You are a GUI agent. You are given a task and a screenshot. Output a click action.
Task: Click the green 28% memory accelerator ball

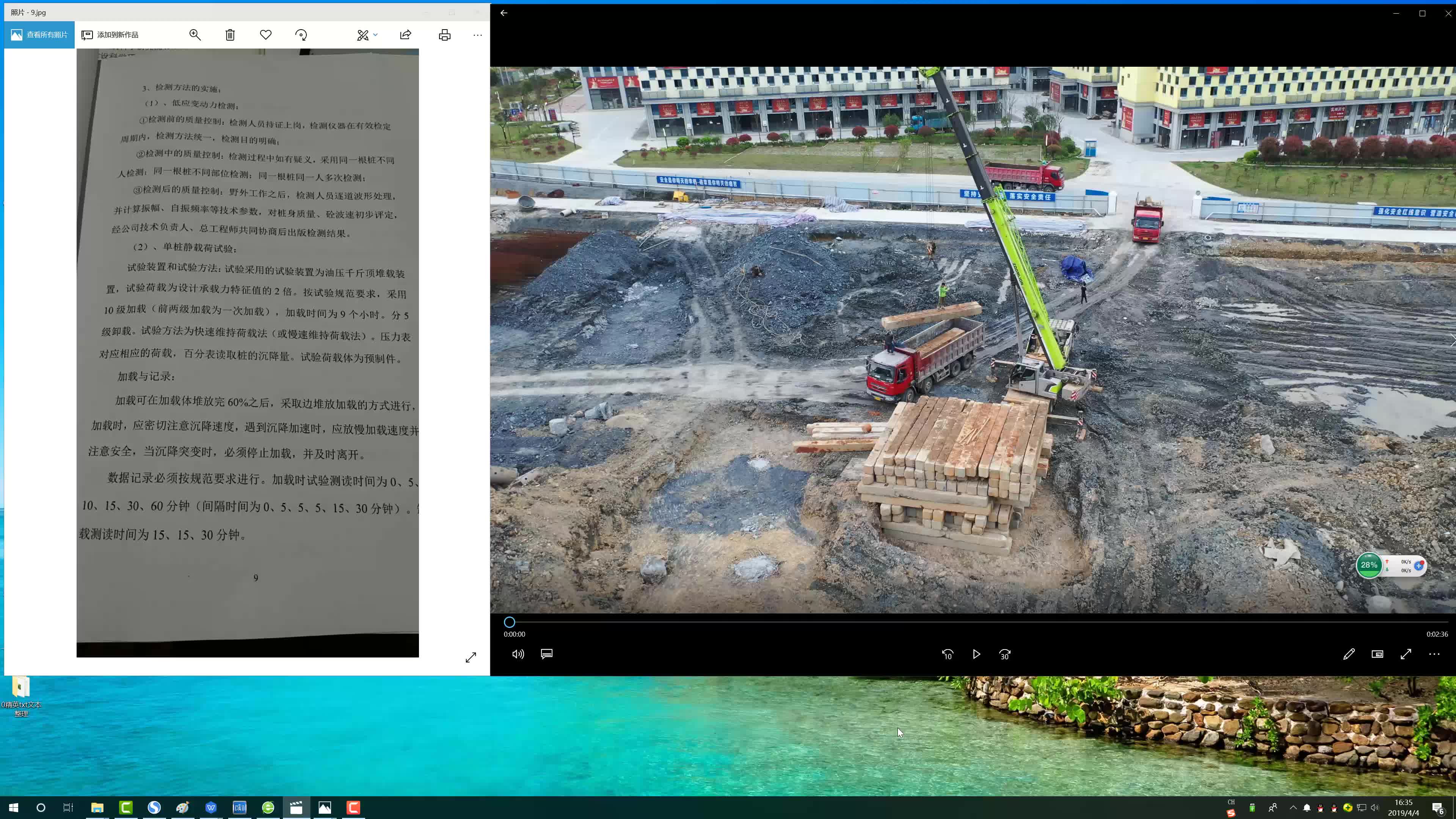pos(1369,565)
